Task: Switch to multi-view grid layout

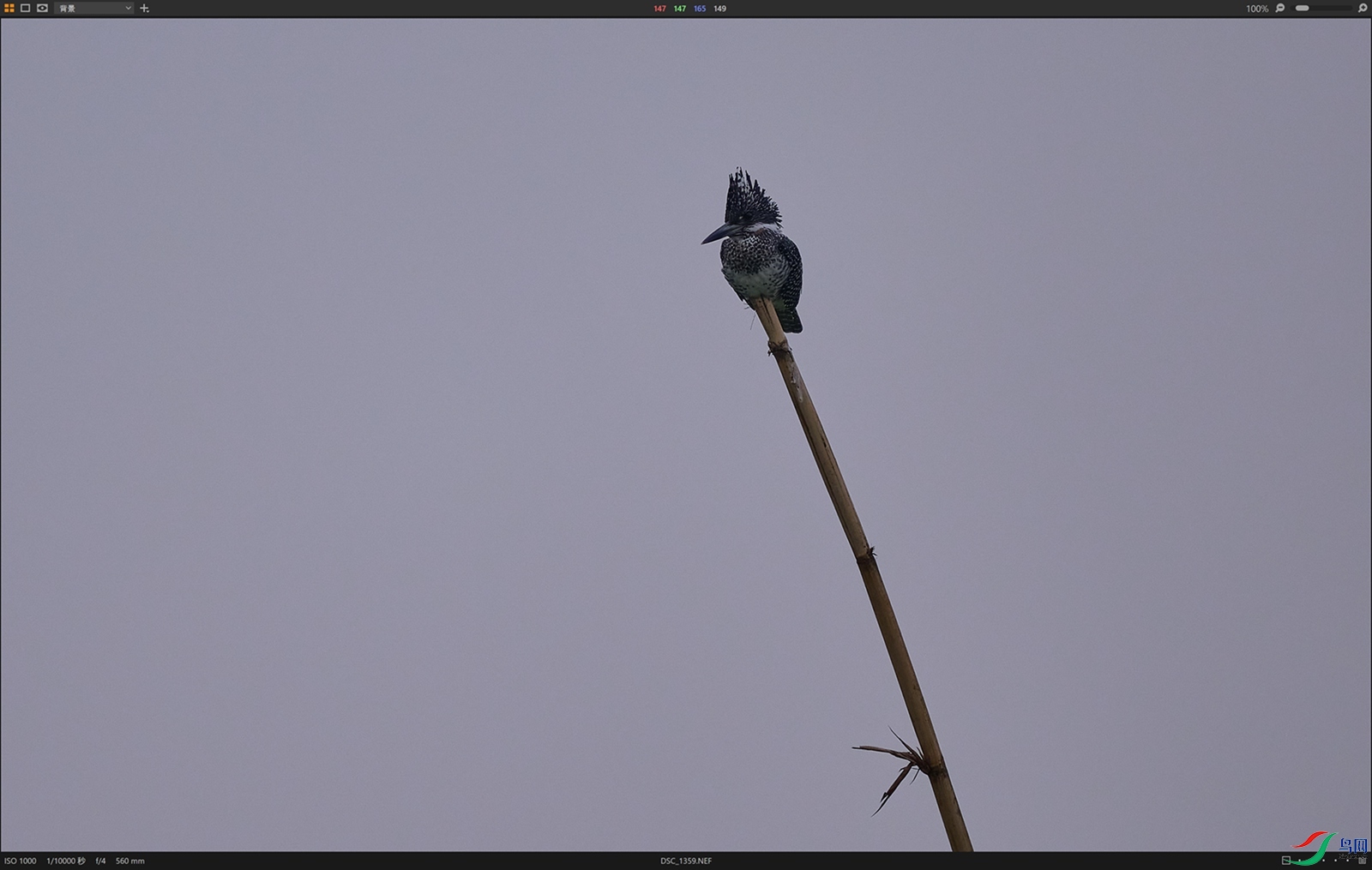Action: click(x=9, y=8)
